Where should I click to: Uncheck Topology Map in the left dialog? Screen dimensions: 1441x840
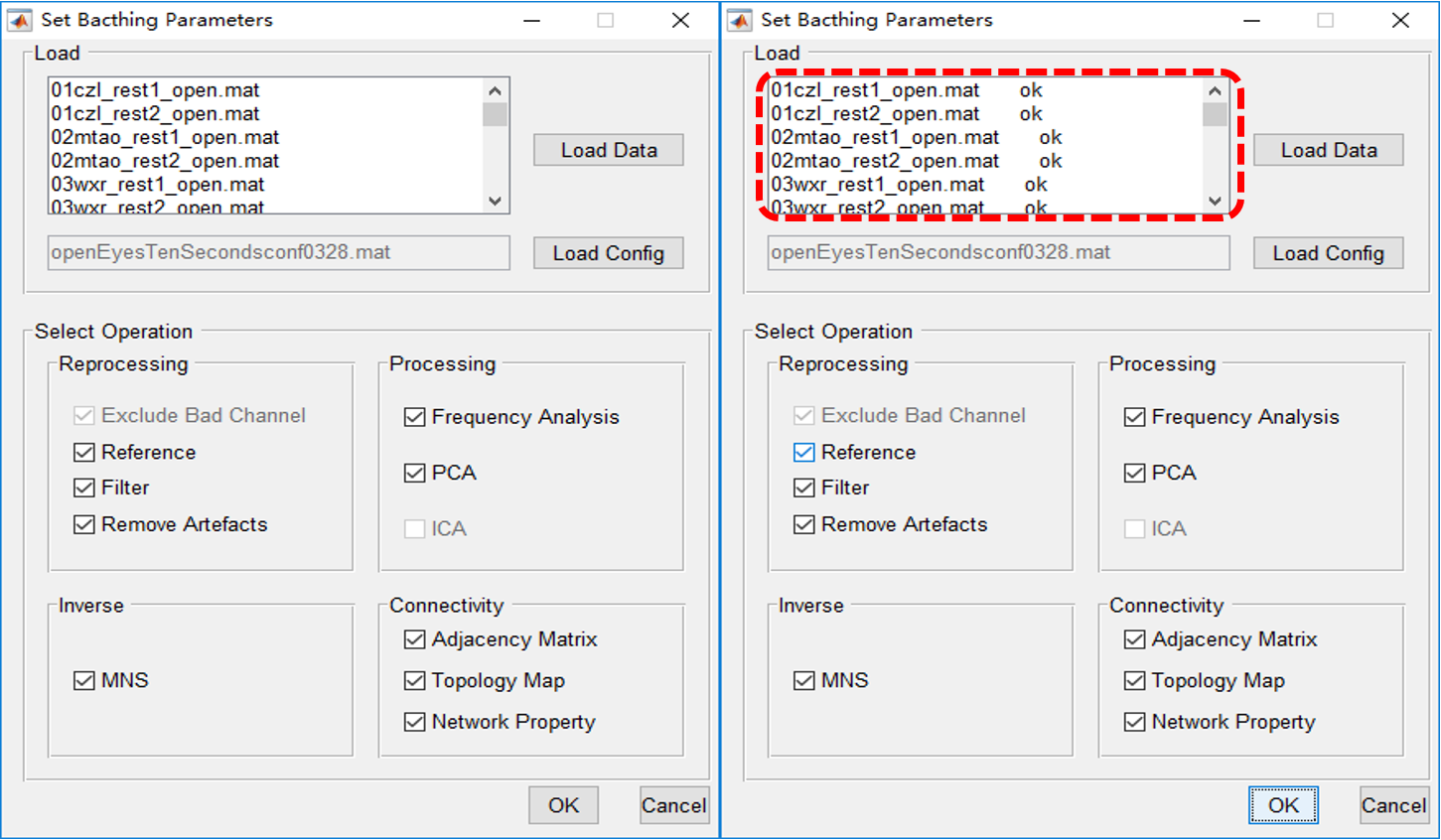click(x=415, y=681)
